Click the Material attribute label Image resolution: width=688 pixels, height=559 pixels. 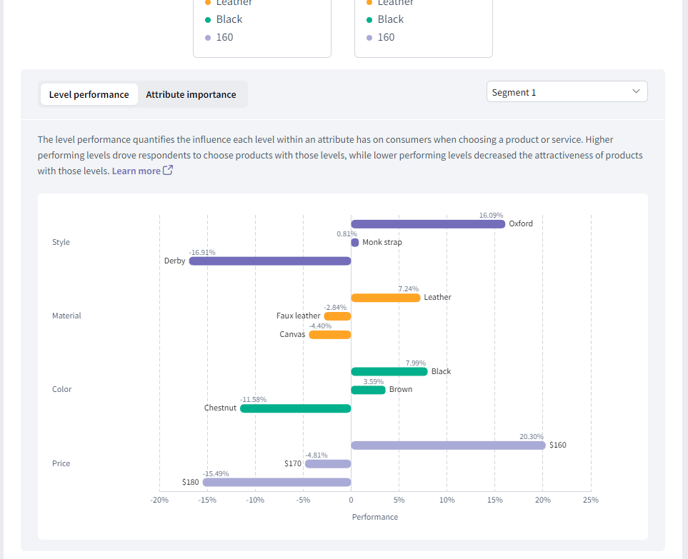[x=67, y=315]
